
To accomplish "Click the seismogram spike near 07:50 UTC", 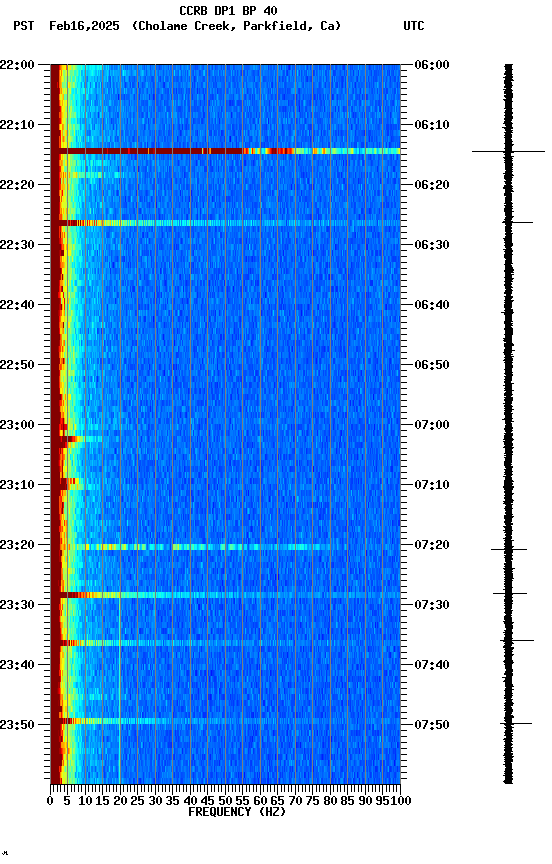I will 516,723.
